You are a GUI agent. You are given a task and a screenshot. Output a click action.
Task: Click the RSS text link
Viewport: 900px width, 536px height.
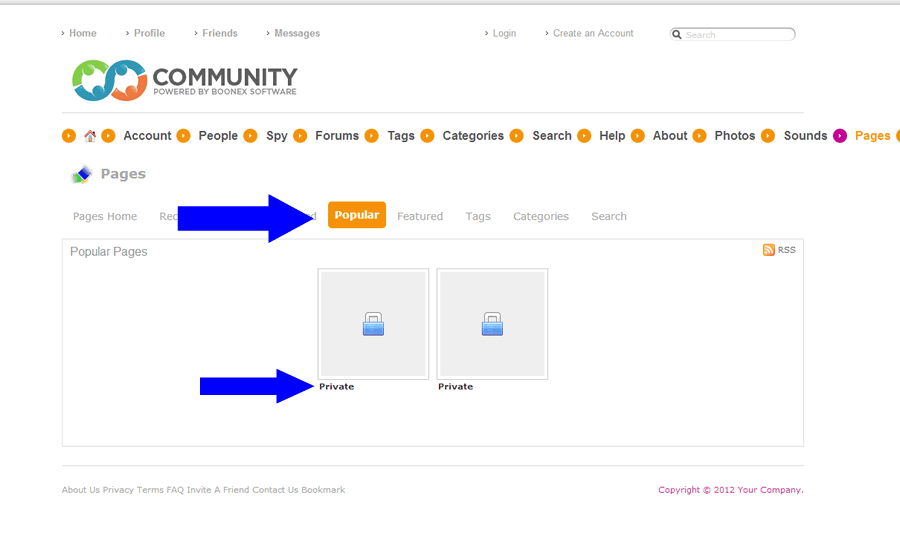click(x=786, y=250)
